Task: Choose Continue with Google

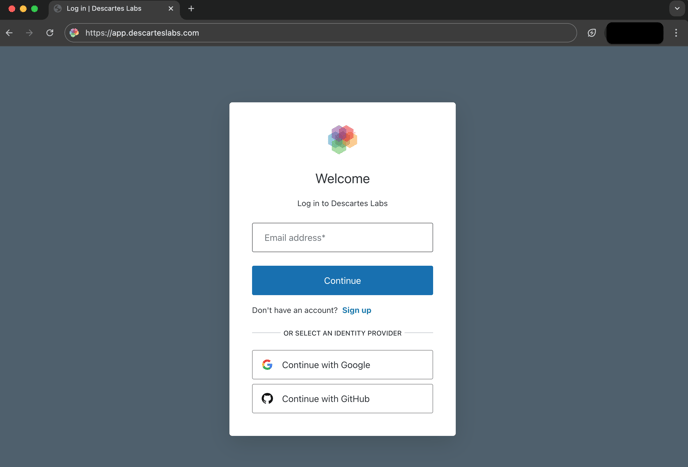Action: coord(342,365)
